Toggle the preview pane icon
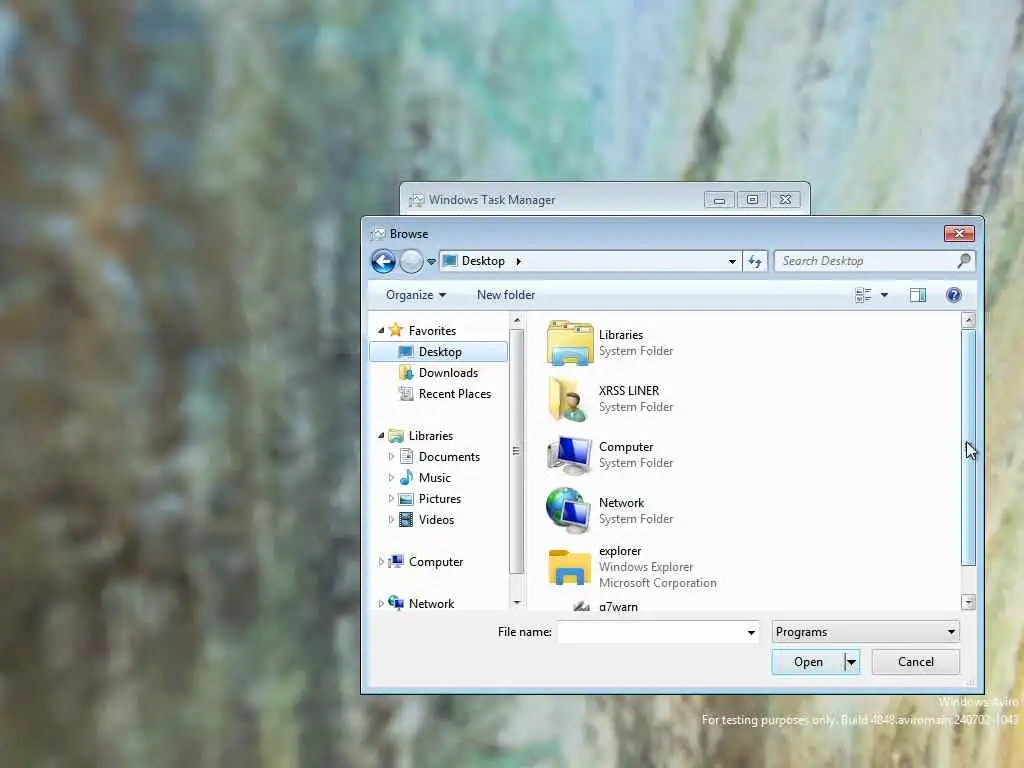Viewport: 1024px width, 768px height. pos(918,295)
